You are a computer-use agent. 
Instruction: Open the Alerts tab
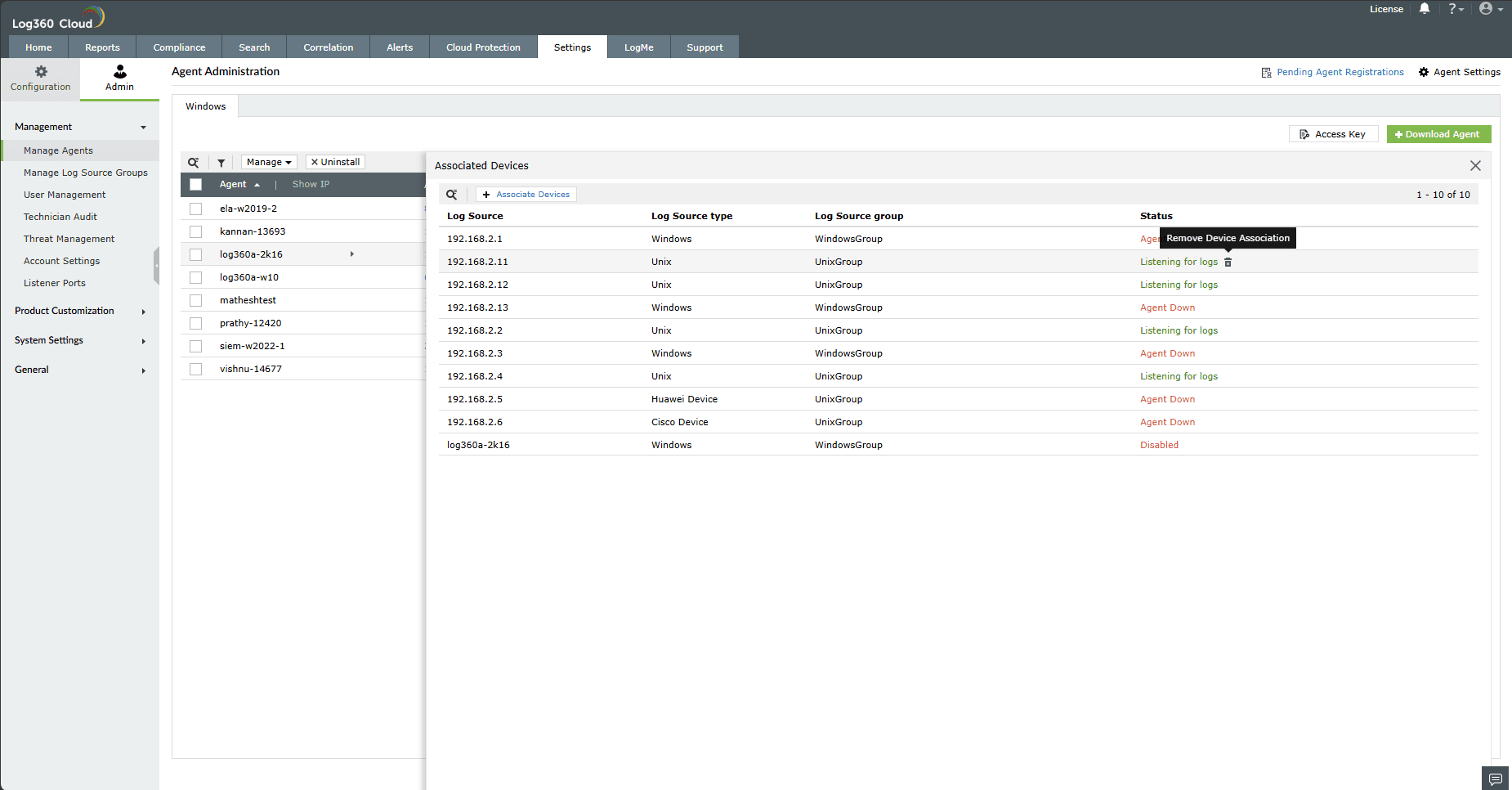400,47
